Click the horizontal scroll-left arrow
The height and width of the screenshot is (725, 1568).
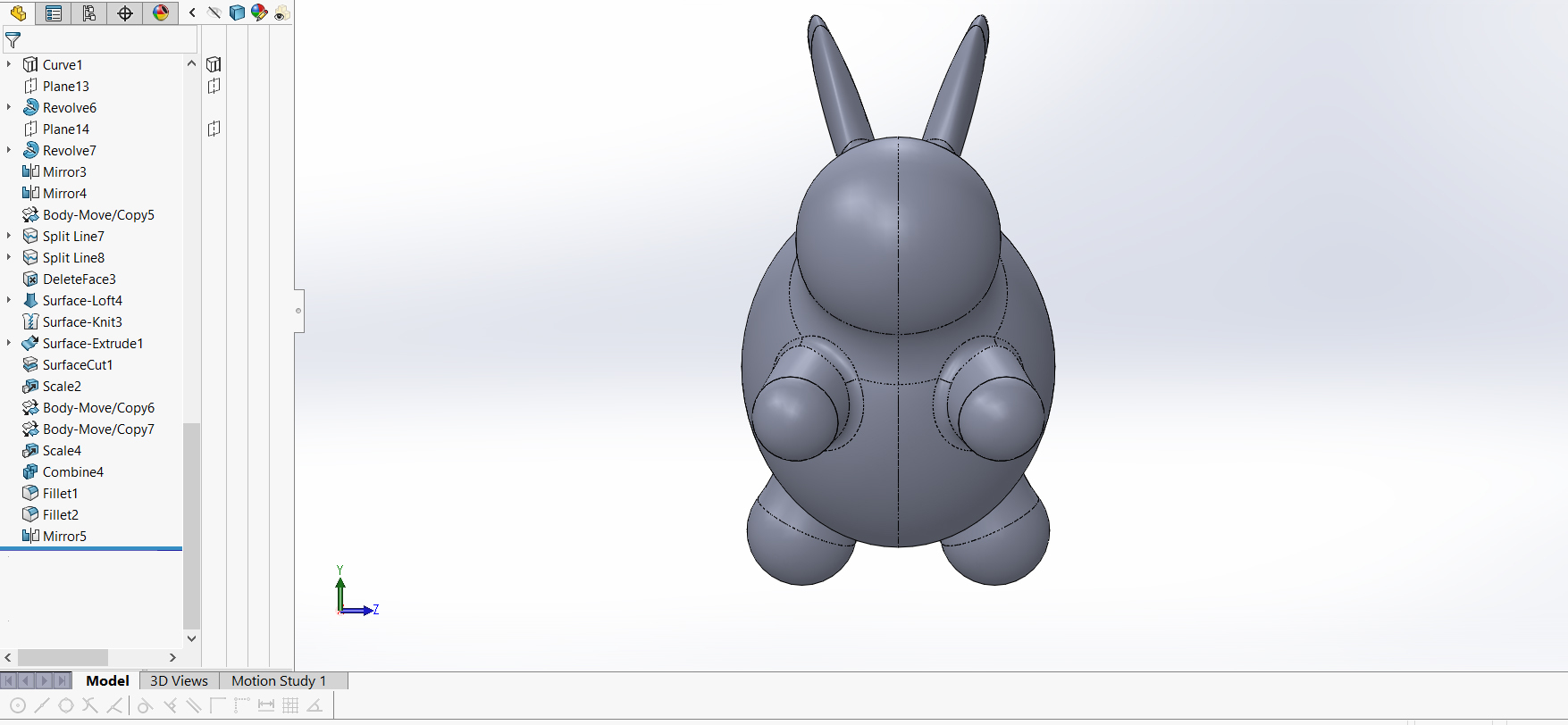(8, 657)
